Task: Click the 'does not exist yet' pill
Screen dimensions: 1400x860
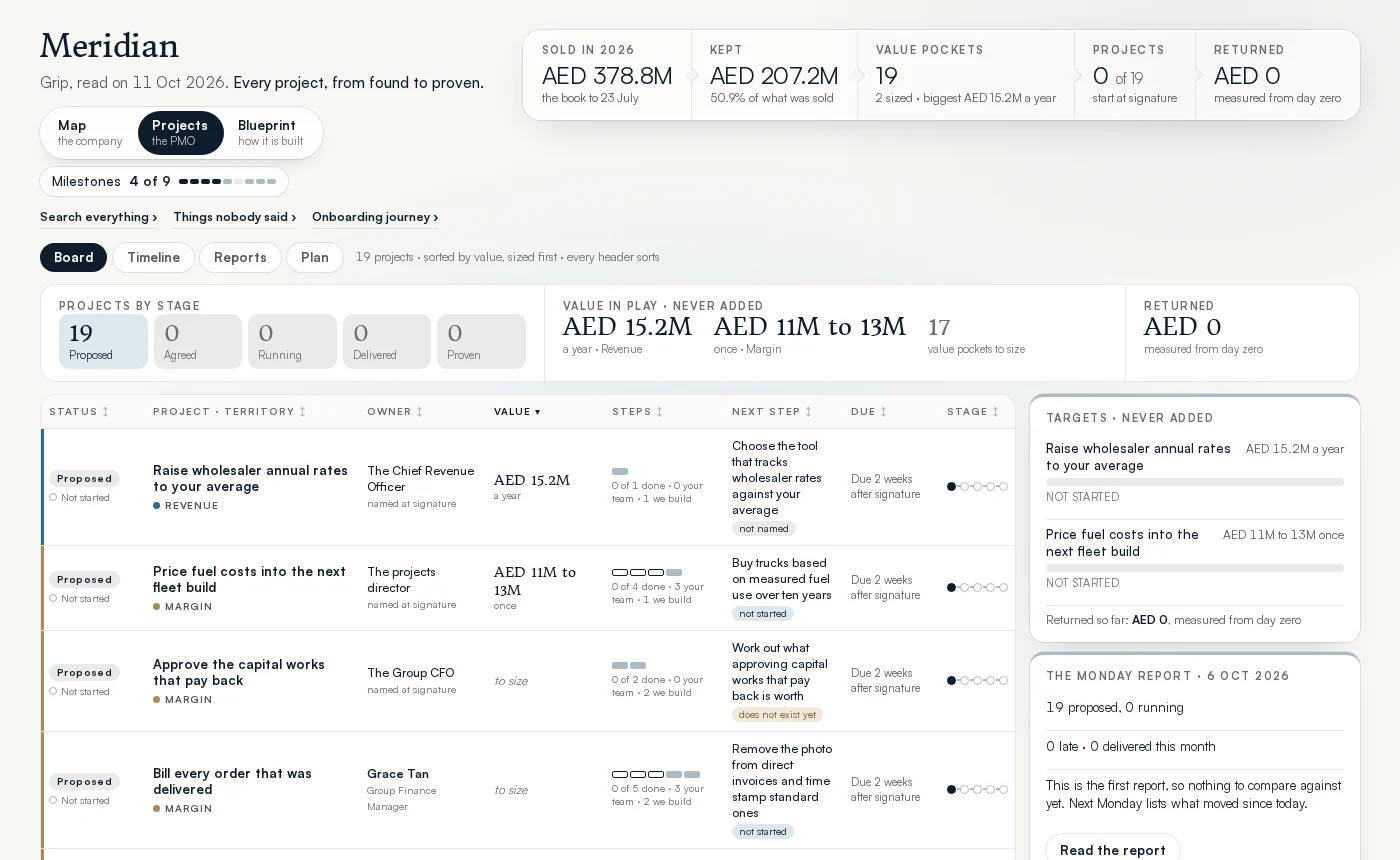Action: point(777,715)
